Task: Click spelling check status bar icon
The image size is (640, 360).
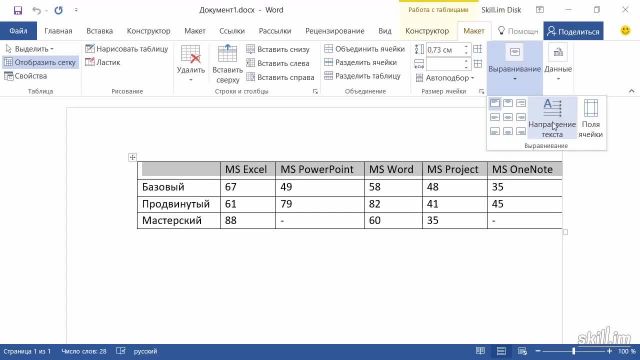Action: click(x=120, y=351)
